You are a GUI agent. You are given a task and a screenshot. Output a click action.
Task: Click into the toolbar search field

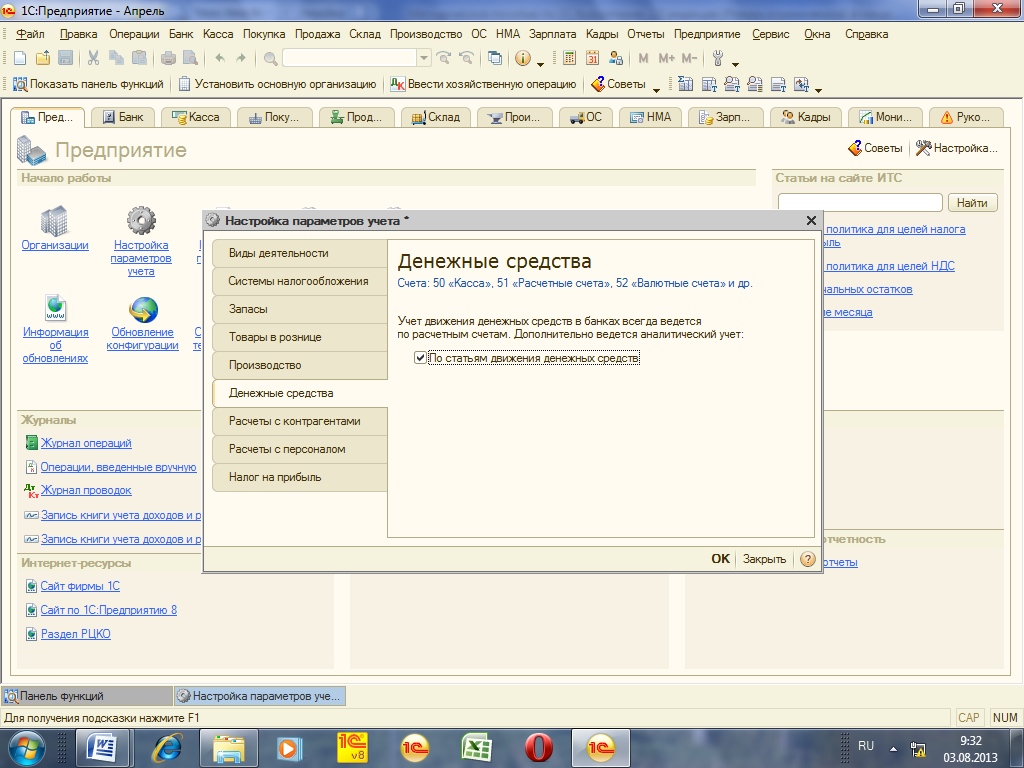pos(350,58)
